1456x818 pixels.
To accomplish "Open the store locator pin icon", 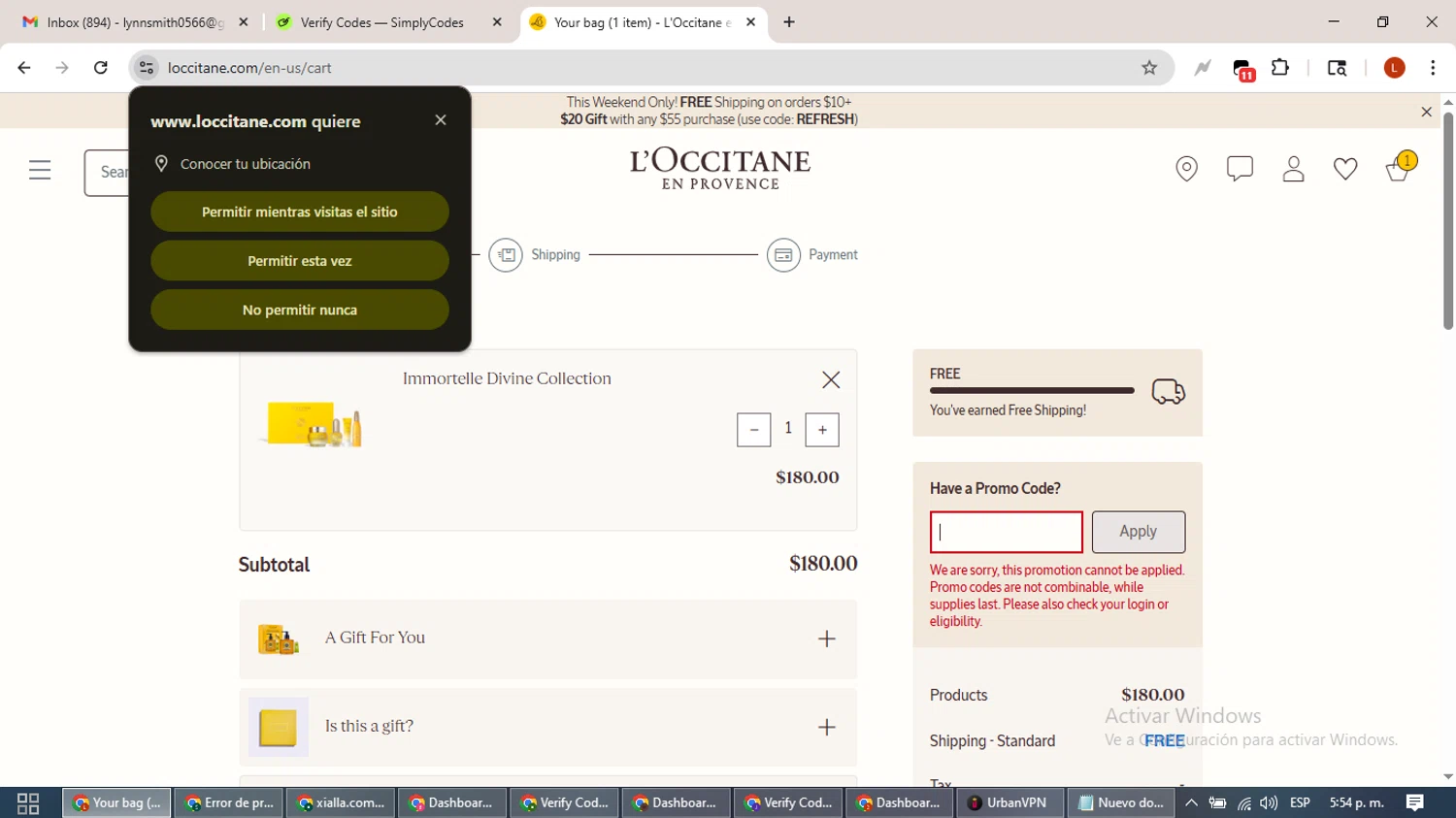I will click(x=1186, y=169).
